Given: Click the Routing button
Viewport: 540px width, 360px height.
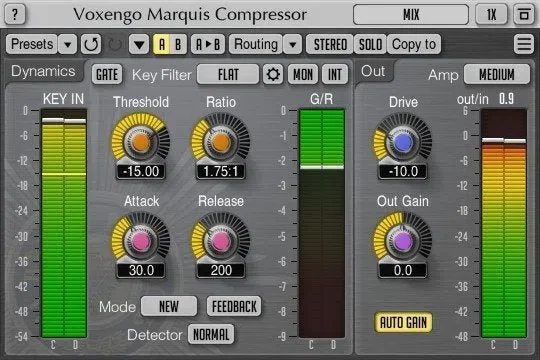Looking at the screenshot, I should pos(256,44).
